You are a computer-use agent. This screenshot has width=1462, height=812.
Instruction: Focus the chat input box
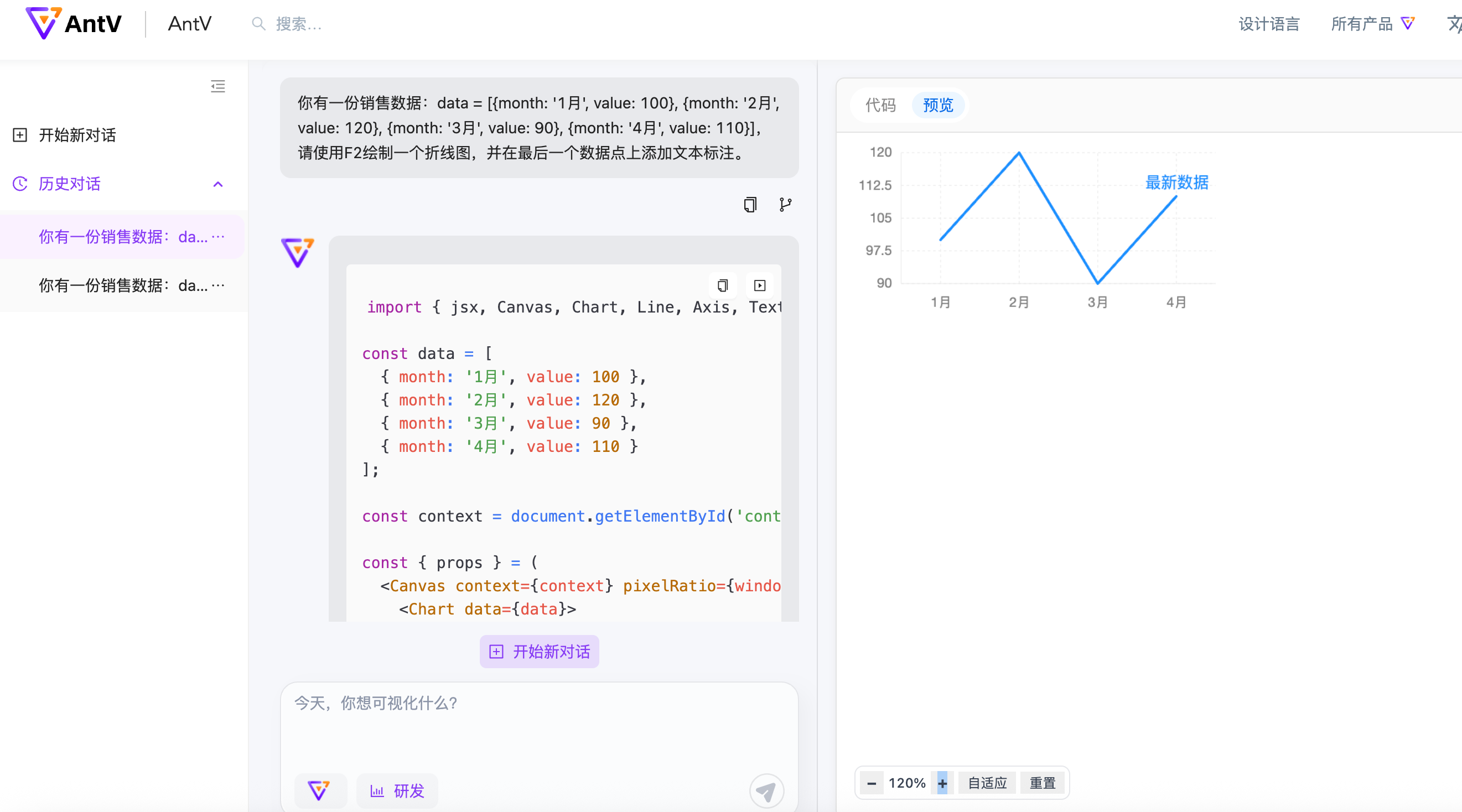[539, 721]
